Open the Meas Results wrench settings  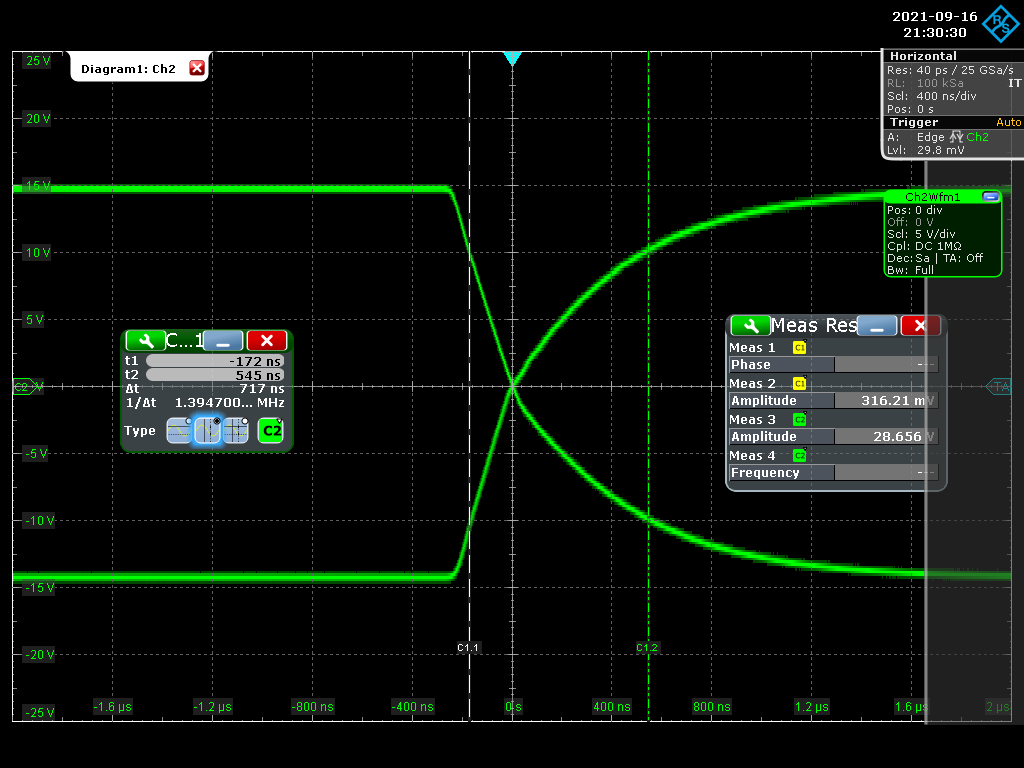point(750,325)
